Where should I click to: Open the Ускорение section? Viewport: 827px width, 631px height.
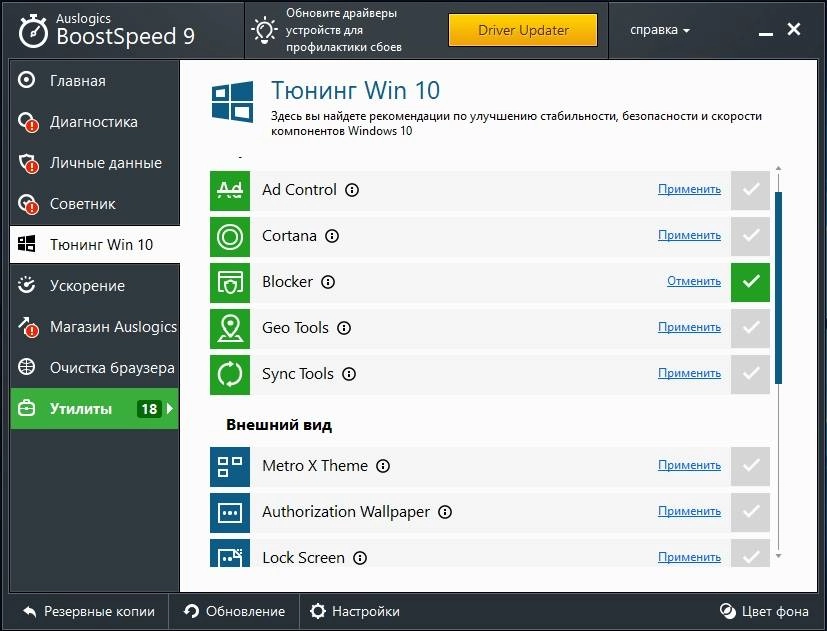click(94, 285)
